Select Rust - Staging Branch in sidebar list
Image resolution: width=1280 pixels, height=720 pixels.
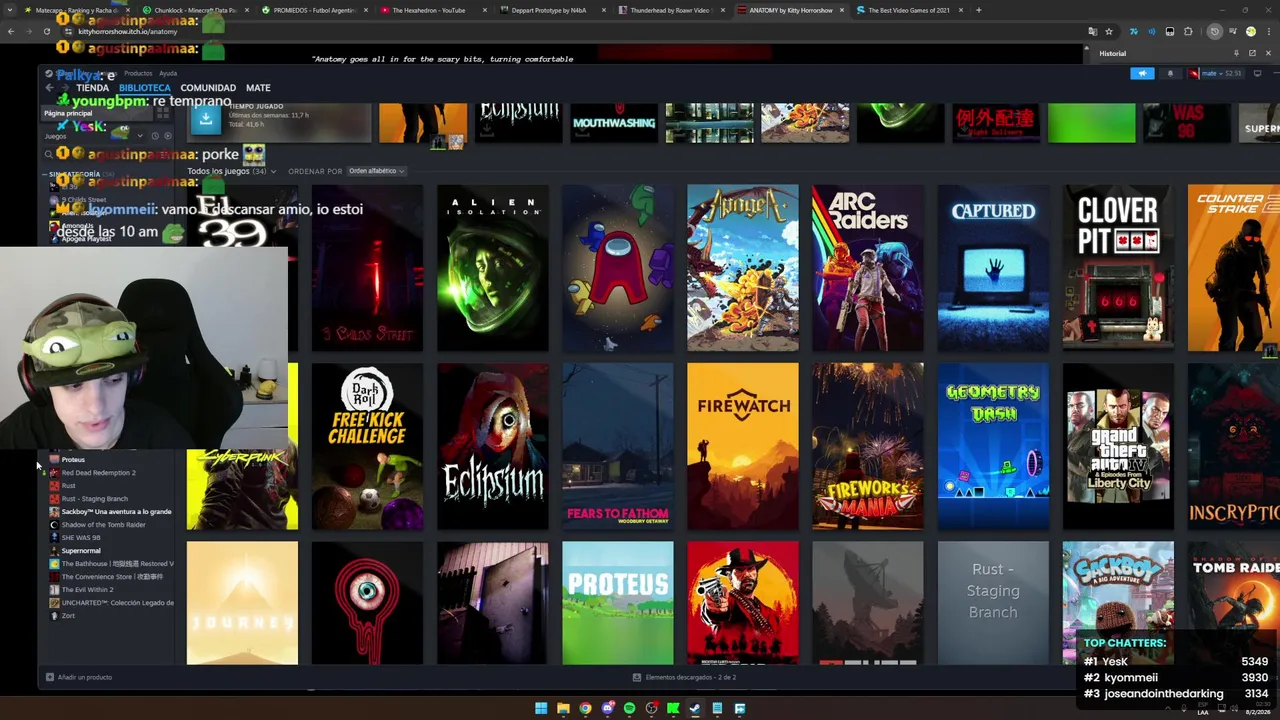point(94,498)
